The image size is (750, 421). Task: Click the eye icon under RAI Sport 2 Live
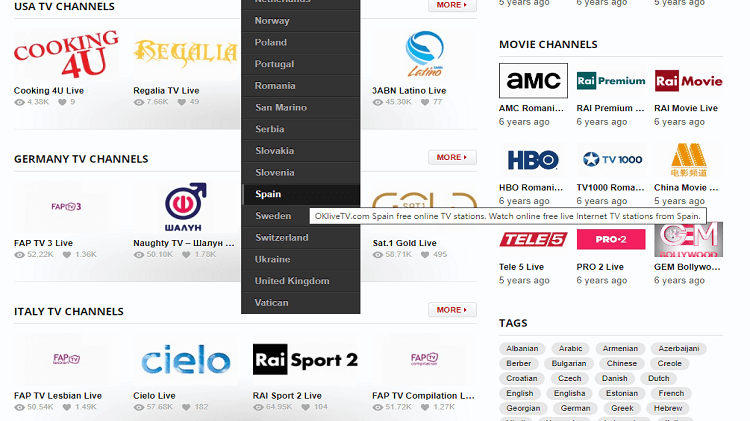click(x=258, y=407)
